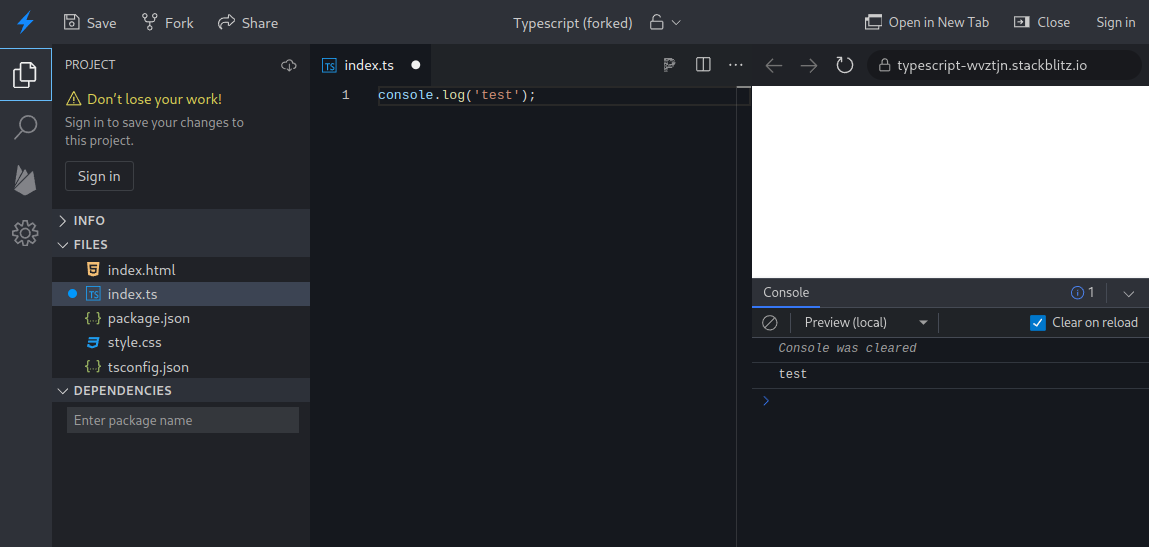
Task: Click Sign in at the top right
Action: click(x=1116, y=23)
